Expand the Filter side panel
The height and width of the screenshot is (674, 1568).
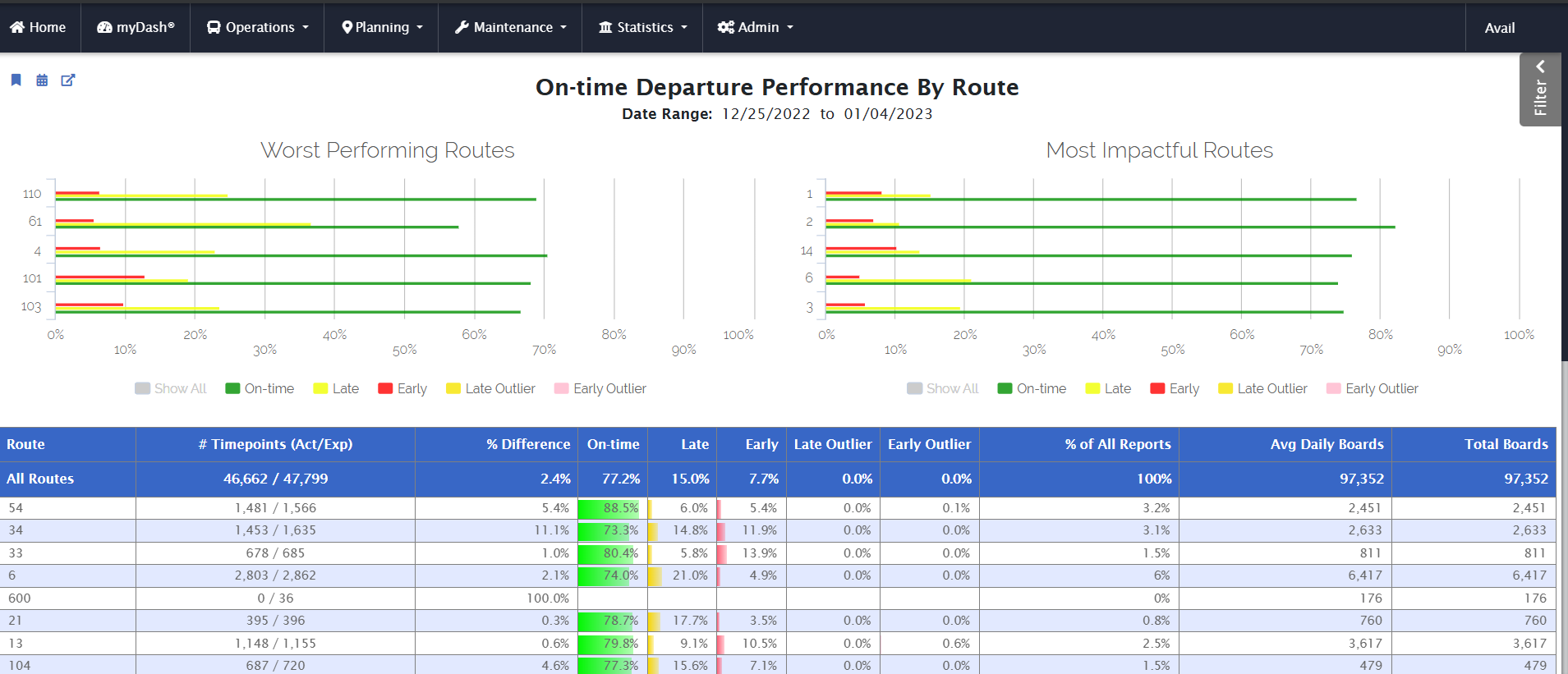1540,89
